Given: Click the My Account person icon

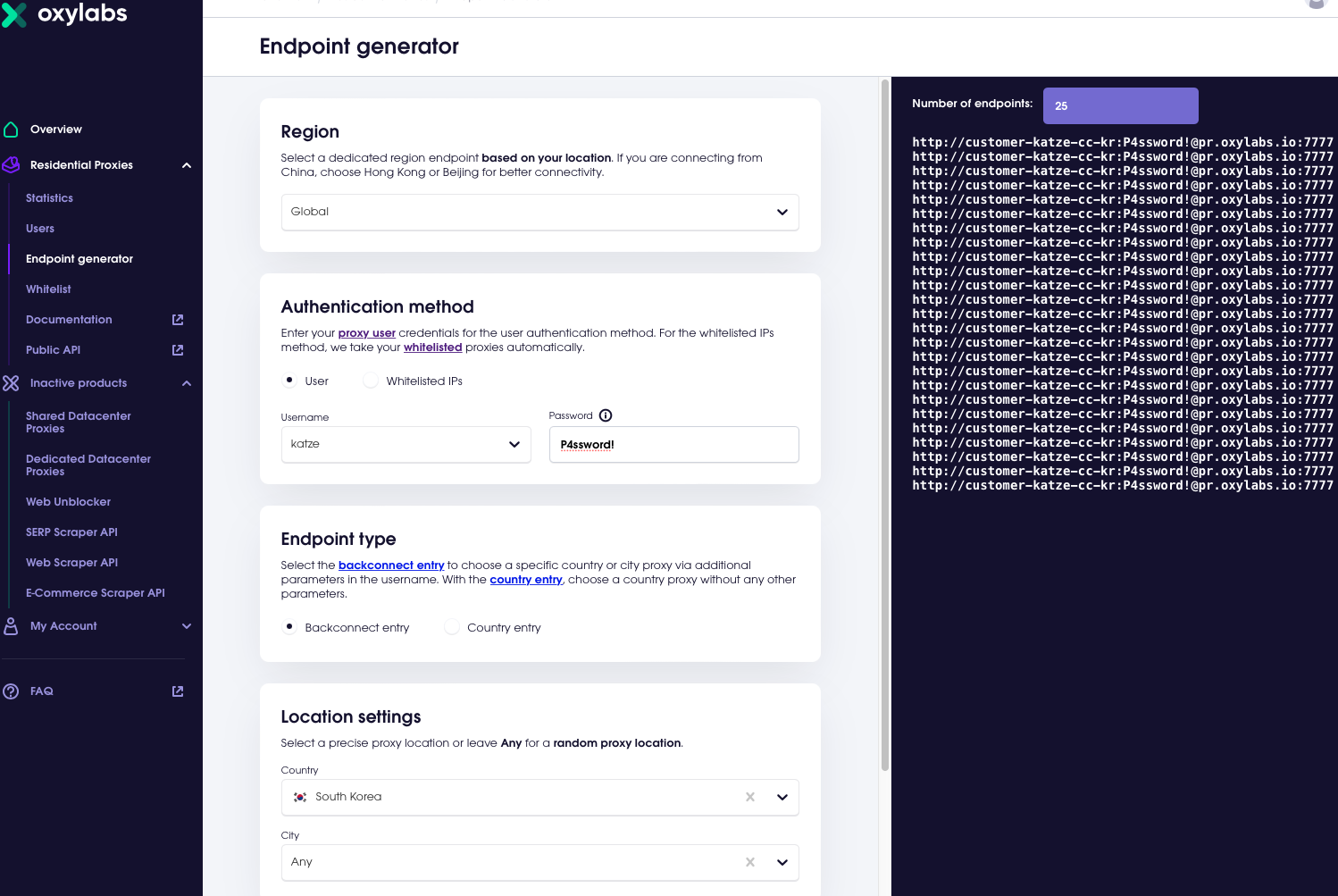Looking at the screenshot, I should point(11,626).
